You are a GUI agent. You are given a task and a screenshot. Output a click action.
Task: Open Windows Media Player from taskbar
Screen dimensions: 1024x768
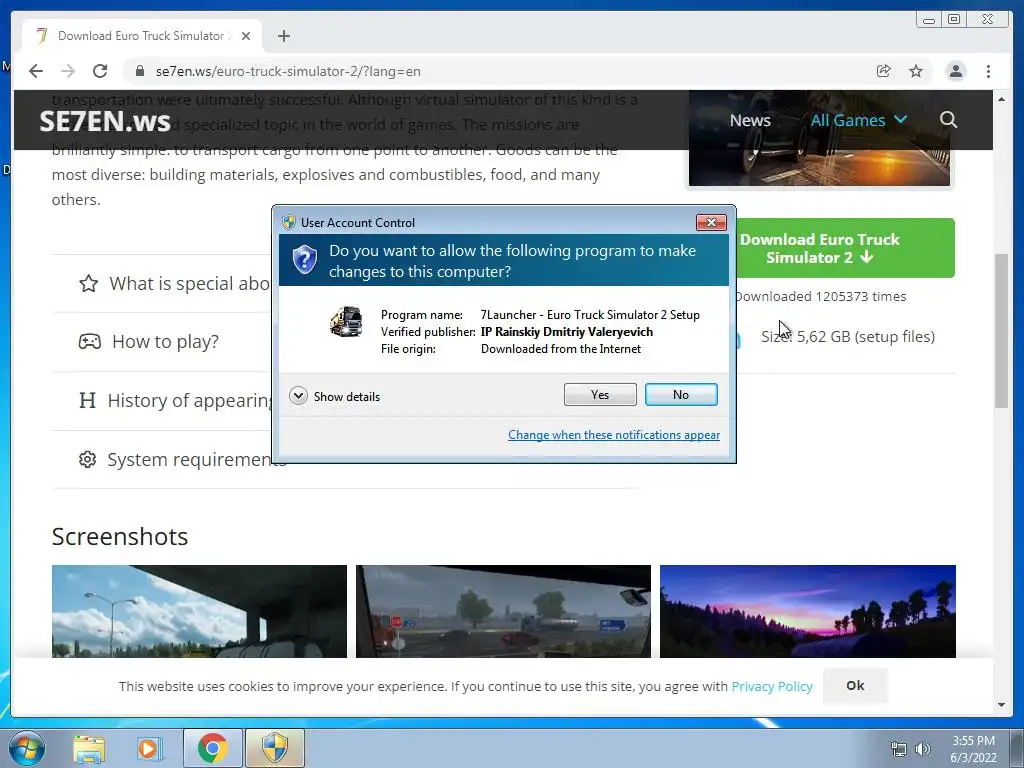148,748
